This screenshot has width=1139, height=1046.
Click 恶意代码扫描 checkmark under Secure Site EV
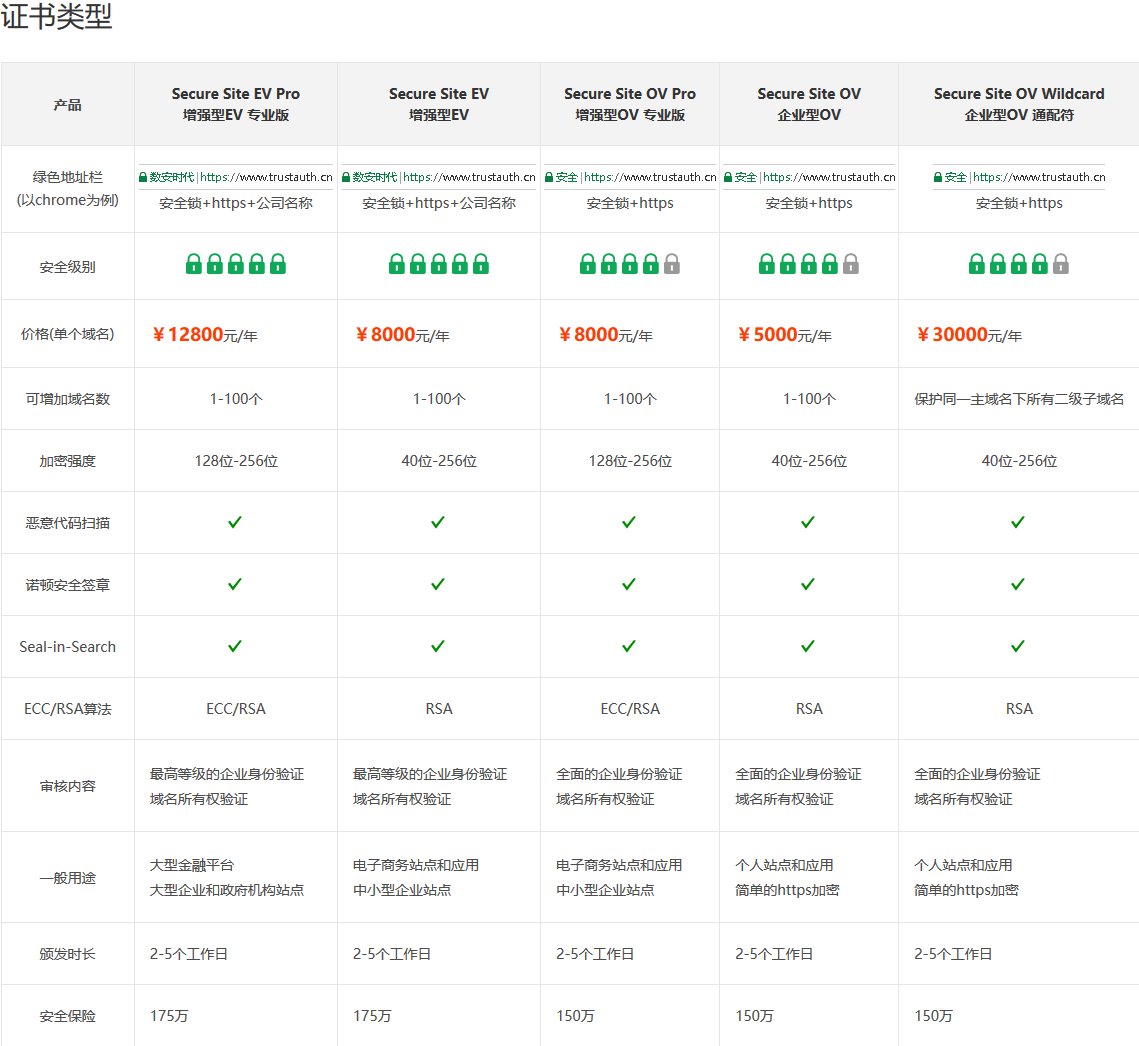(x=437, y=522)
